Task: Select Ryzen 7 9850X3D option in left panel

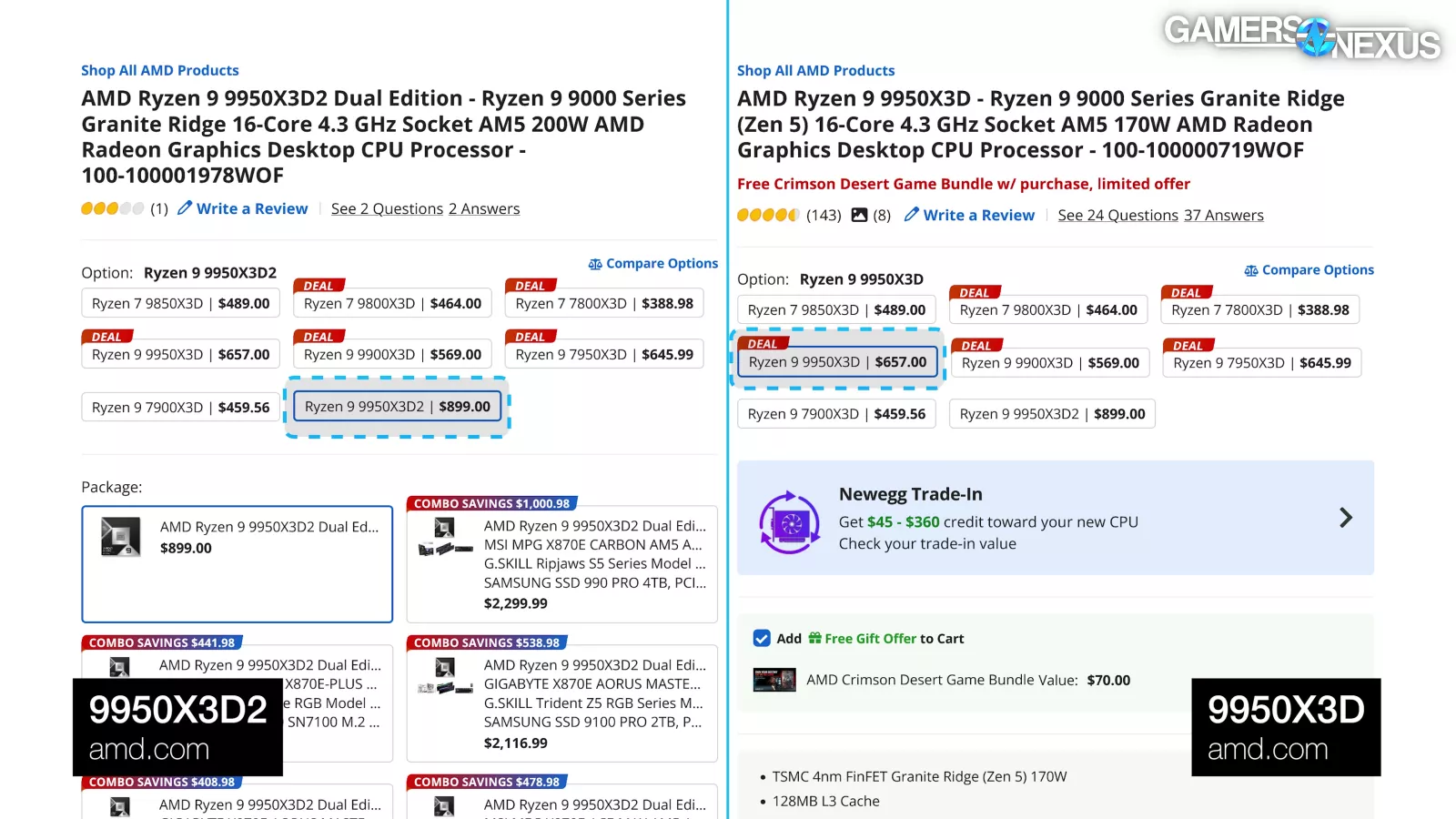Action: 181,303
